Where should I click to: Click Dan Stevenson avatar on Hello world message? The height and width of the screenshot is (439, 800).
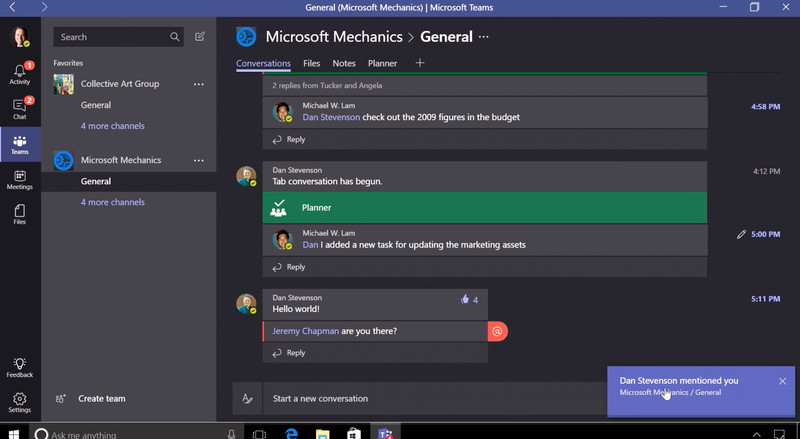coord(246,303)
